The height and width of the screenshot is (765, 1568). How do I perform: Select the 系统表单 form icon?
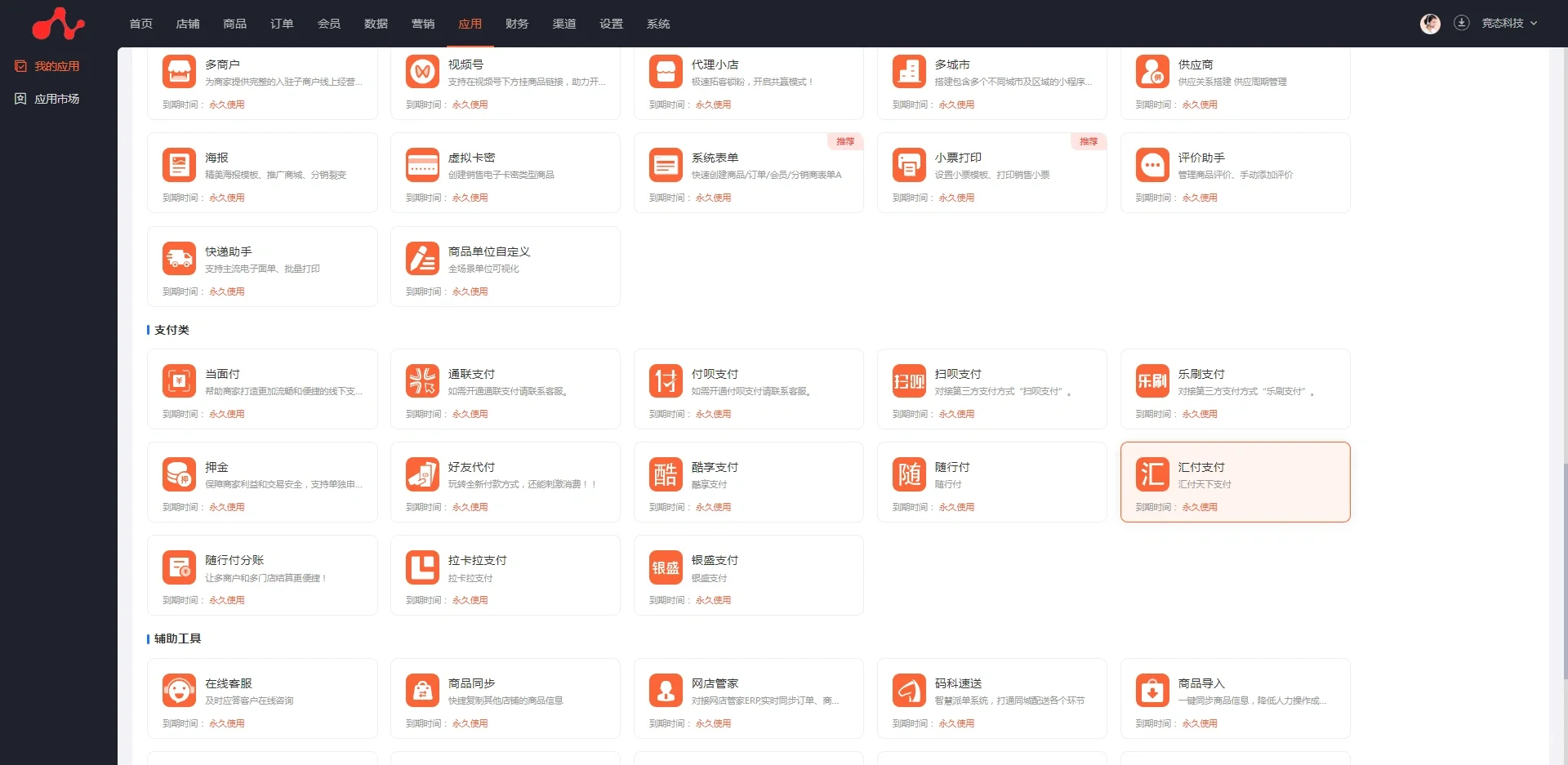point(666,165)
